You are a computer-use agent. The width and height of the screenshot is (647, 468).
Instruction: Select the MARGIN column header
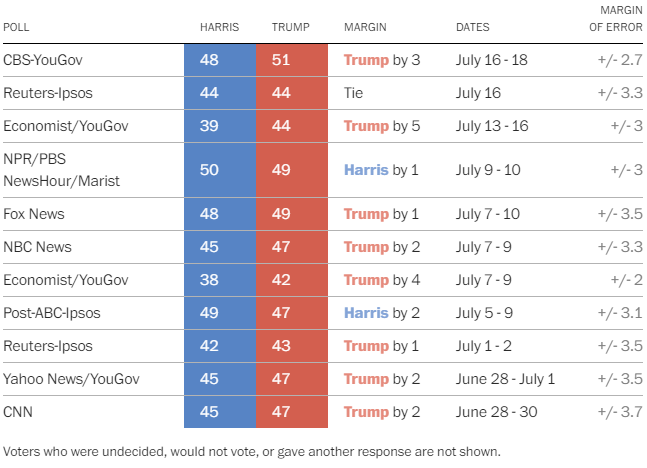pyautogui.click(x=364, y=26)
